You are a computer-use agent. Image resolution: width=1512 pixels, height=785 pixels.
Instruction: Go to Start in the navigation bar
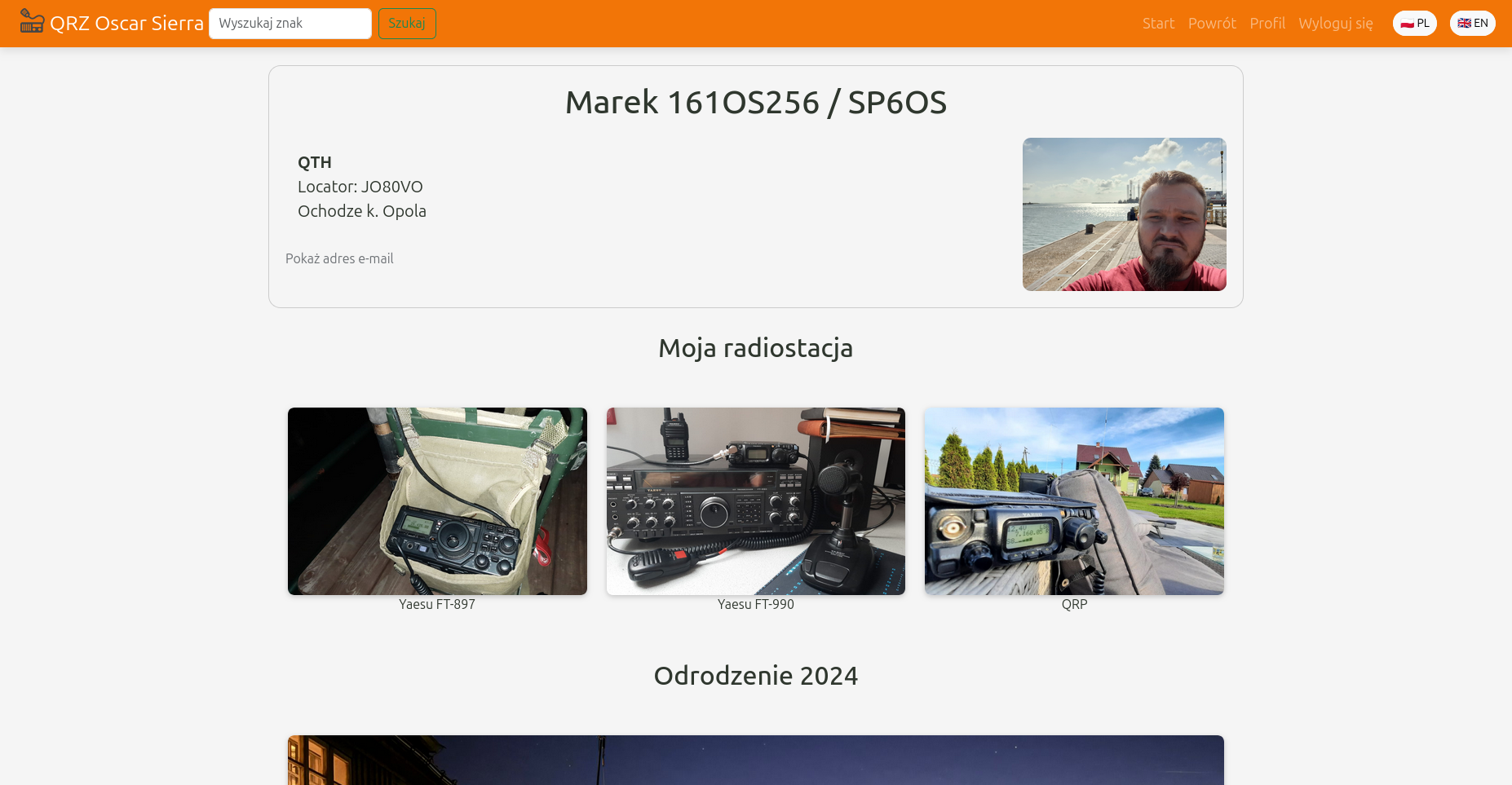point(1158,24)
